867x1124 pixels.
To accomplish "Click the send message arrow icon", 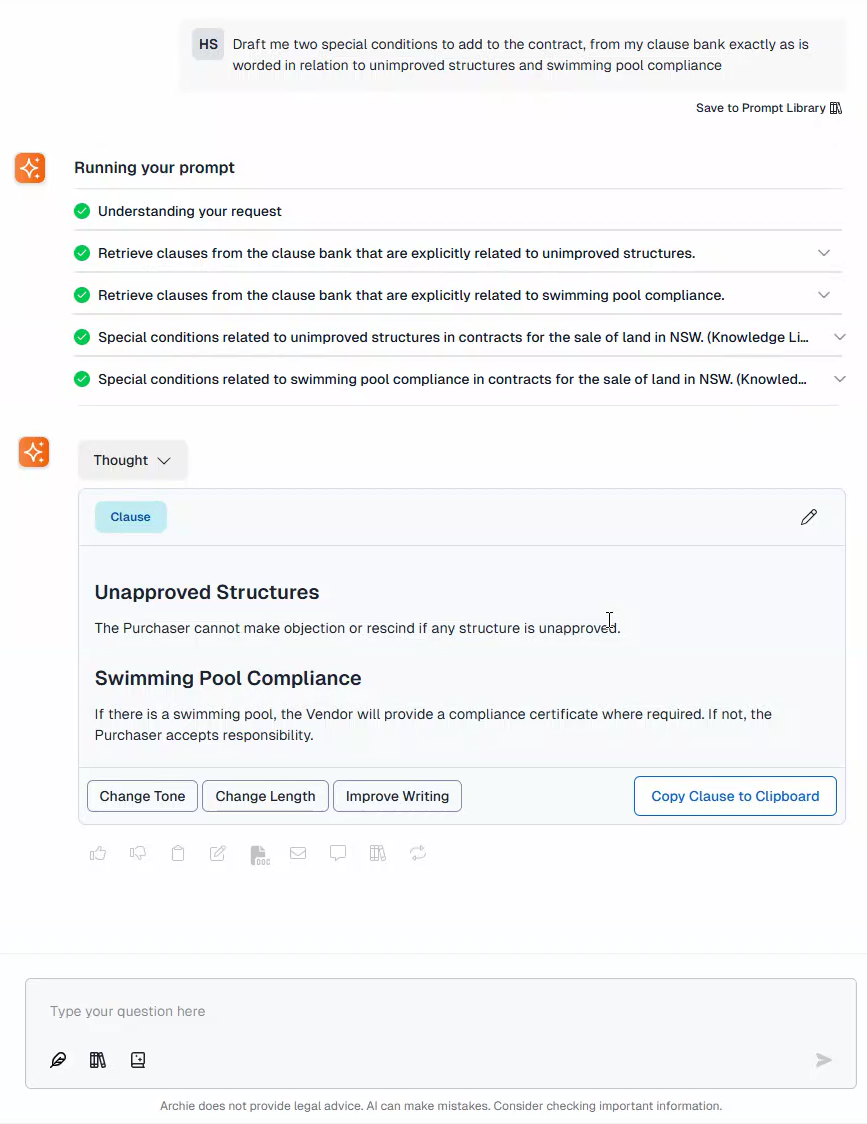I will [824, 1059].
